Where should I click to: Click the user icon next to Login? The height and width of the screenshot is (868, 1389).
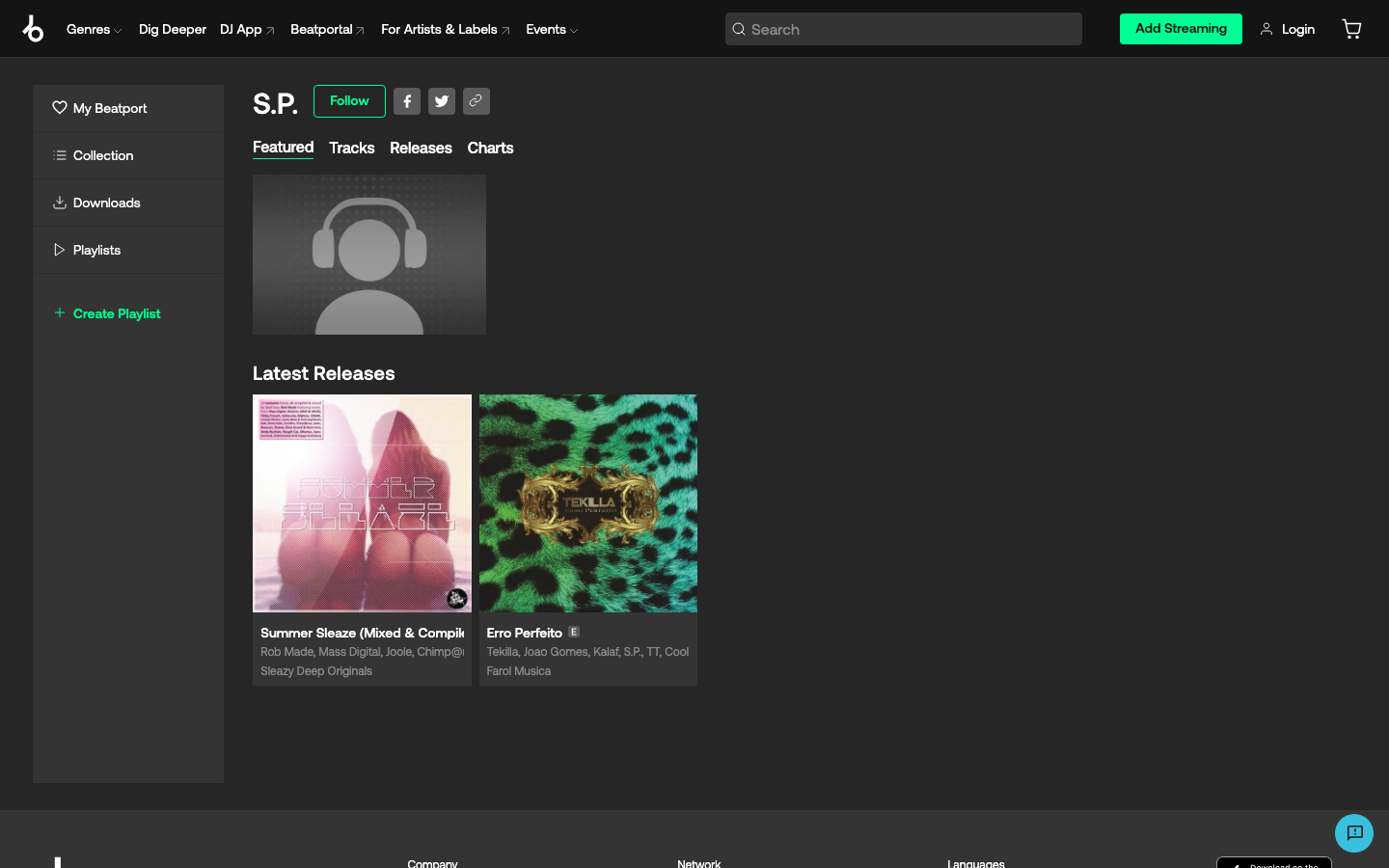pyautogui.click(x=1266, y=29)
